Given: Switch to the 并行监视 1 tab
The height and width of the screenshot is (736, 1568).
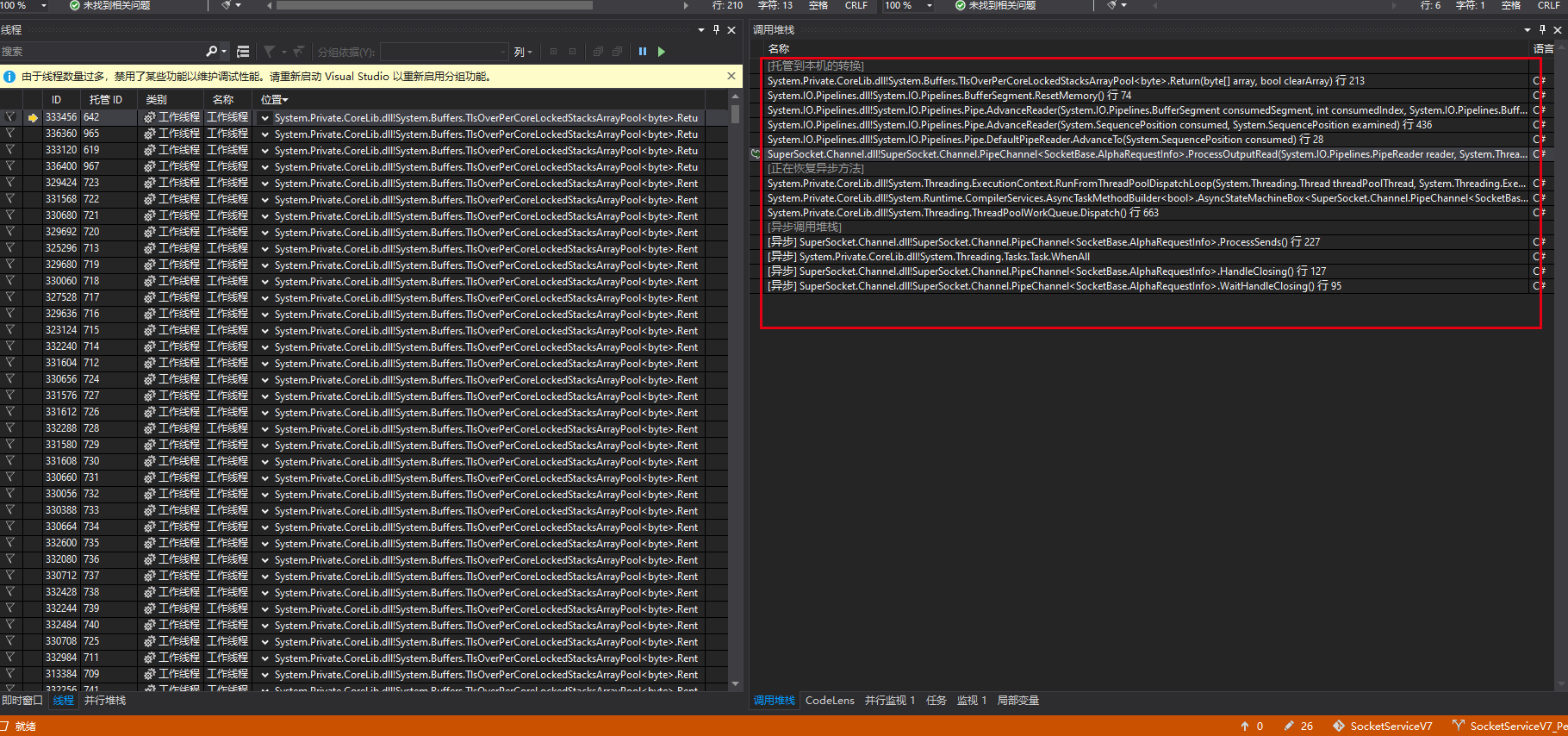Looking at the screenshot, I should (x=890, y=701).
